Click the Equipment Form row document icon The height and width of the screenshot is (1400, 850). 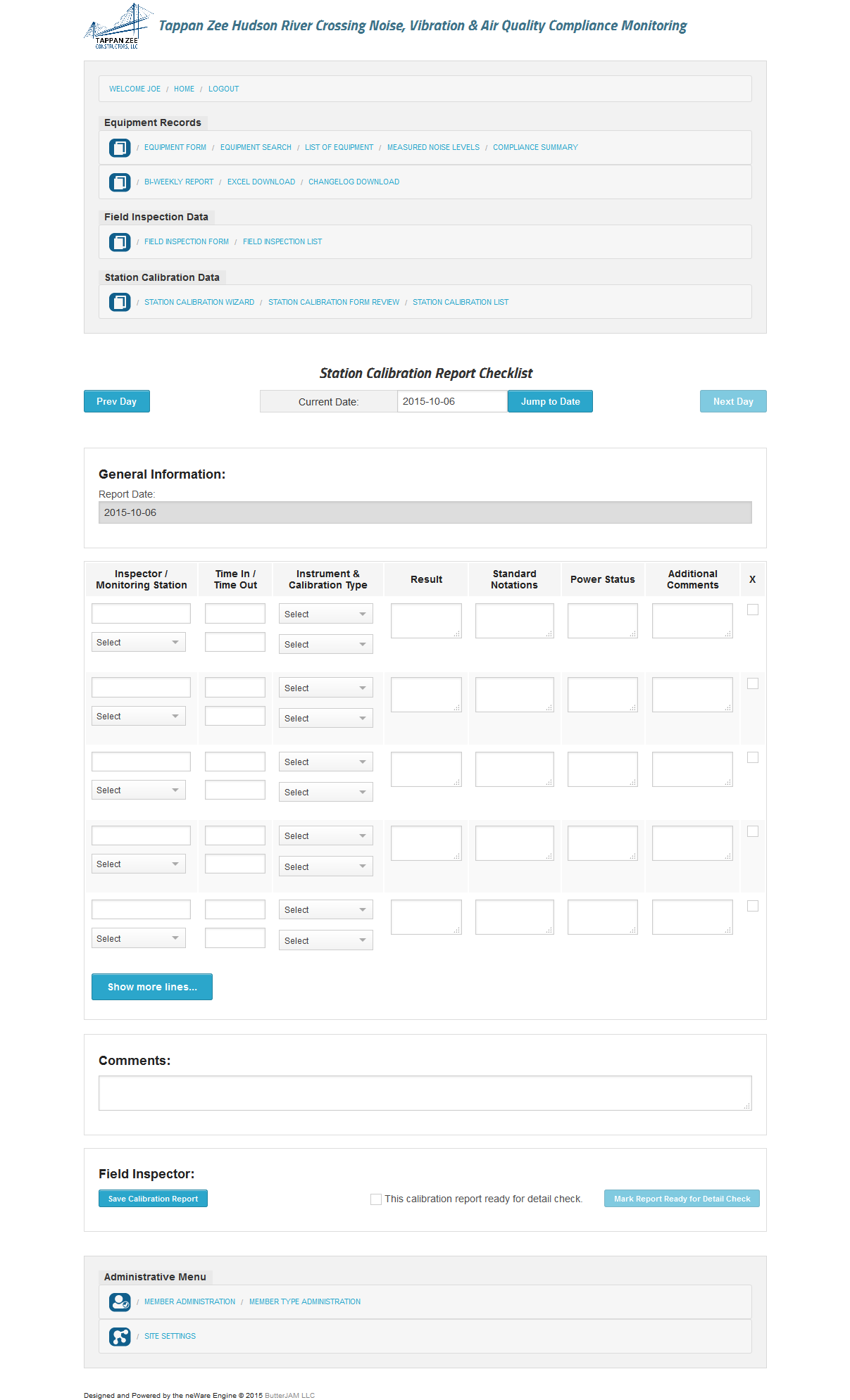click(x=120, y=148)
